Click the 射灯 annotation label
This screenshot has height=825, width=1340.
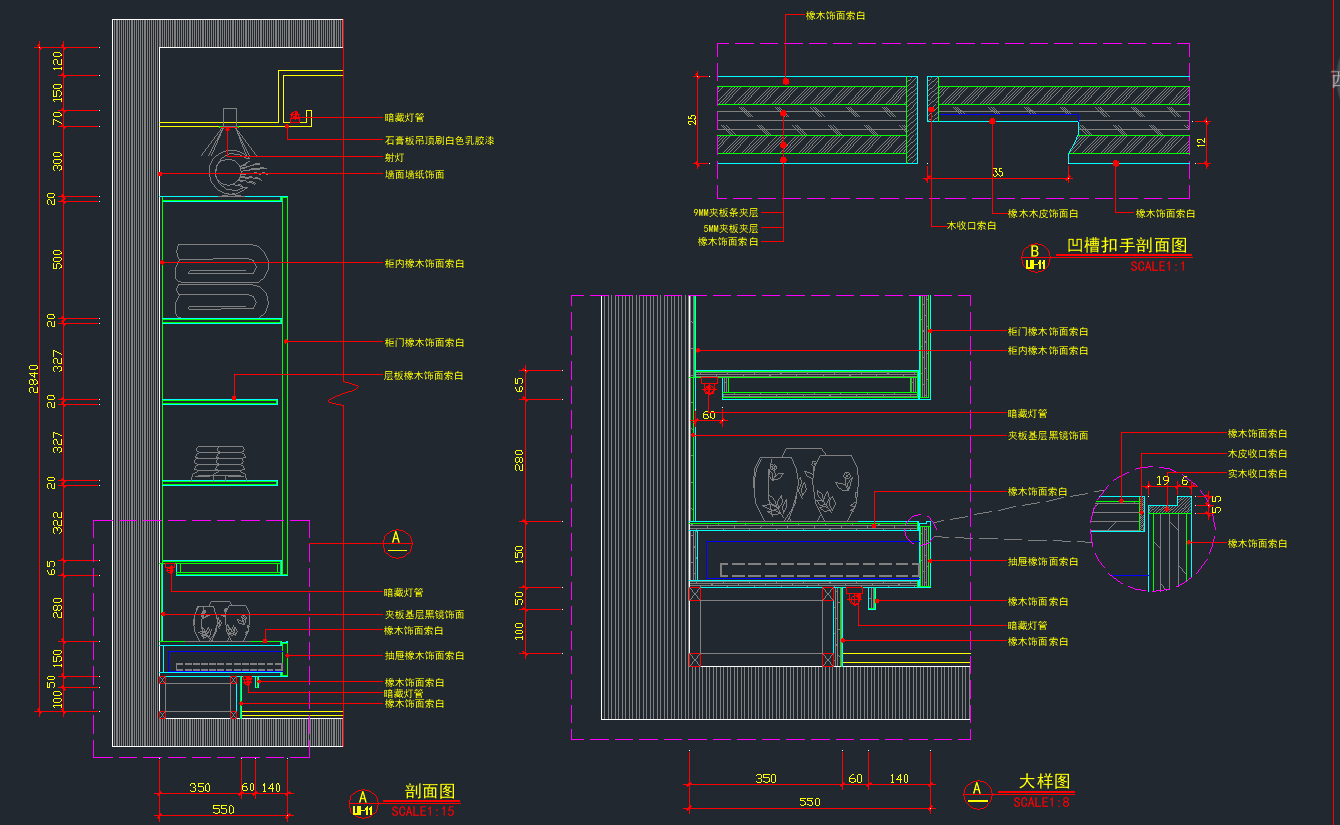coord(395,157)
